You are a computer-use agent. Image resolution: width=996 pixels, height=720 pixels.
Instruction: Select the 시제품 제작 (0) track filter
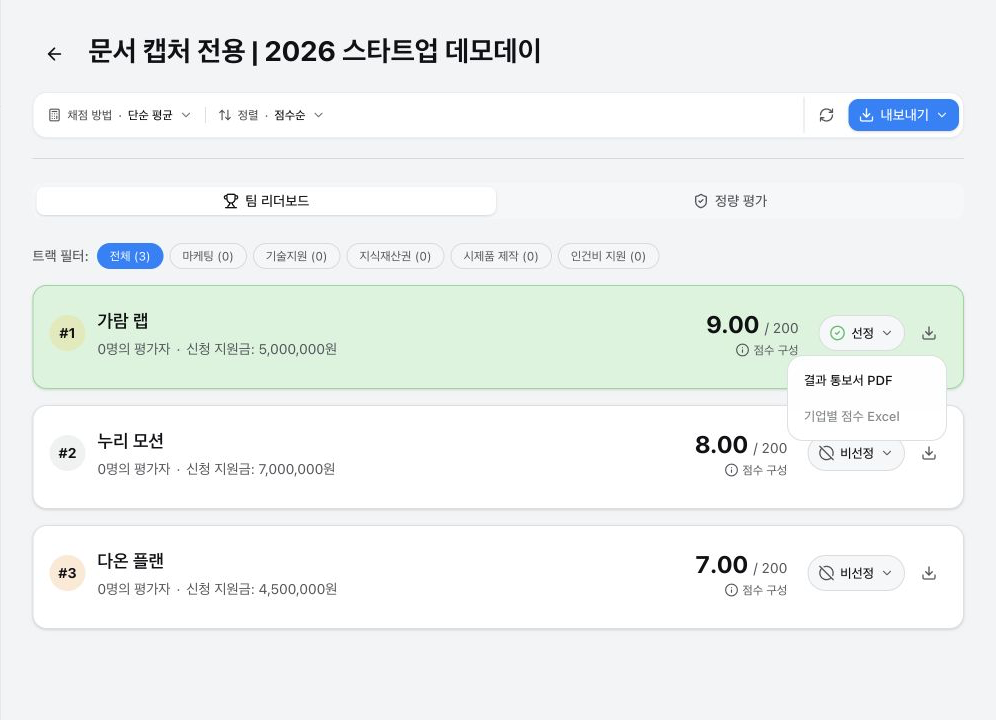click(501, 256)
